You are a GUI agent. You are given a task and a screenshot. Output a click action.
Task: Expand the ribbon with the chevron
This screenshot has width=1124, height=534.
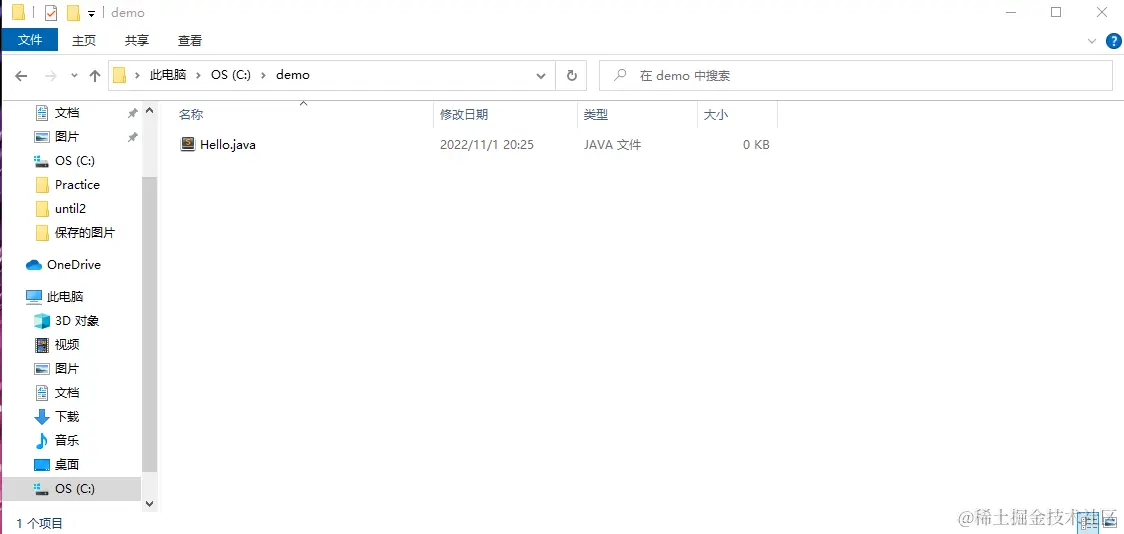pyautogui.click(x=1092, y=41)
